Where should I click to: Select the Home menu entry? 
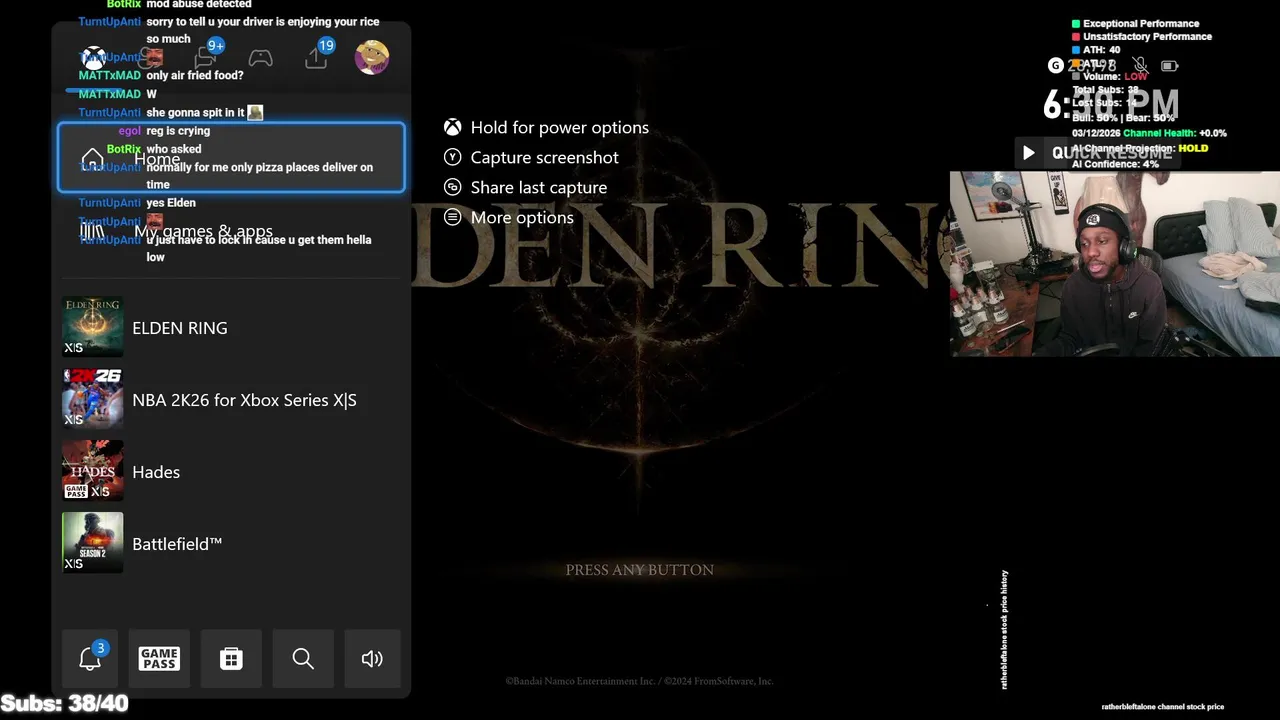point(231,158)
